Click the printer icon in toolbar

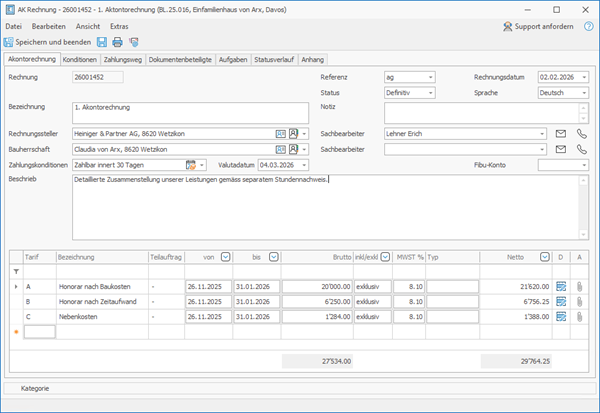tap(117, 42)
